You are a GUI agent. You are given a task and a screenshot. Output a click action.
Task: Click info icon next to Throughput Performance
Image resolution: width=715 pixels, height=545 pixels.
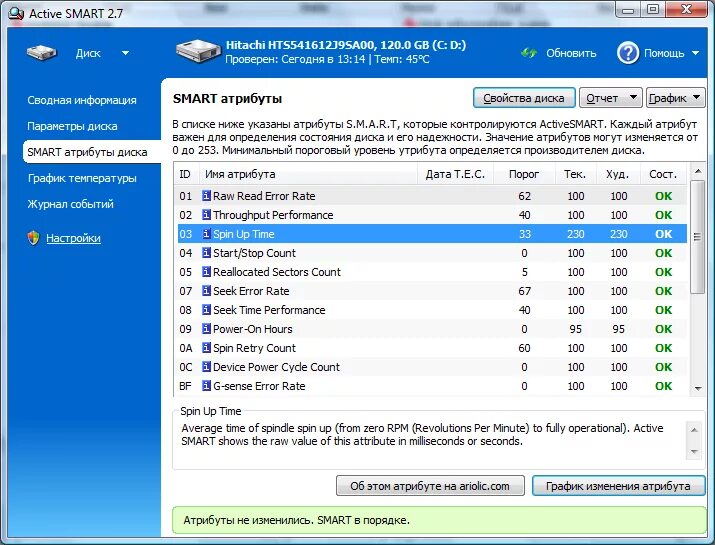206,215
